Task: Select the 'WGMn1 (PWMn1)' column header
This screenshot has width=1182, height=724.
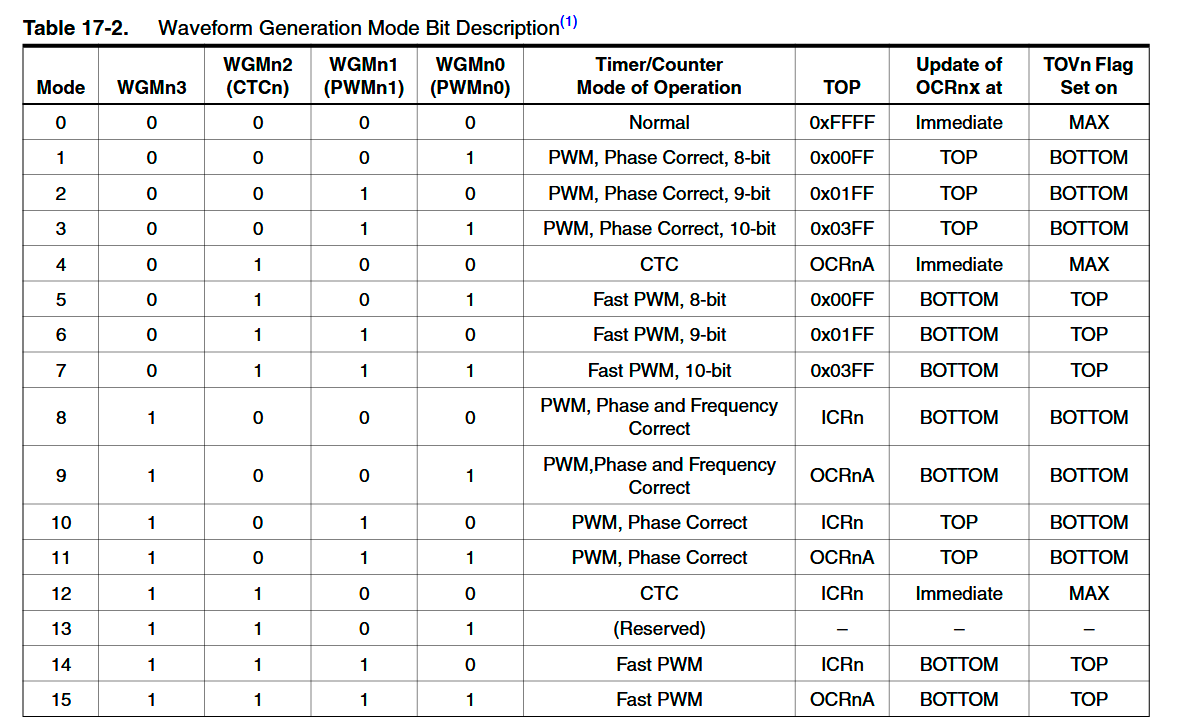Action: pos(364,76)
